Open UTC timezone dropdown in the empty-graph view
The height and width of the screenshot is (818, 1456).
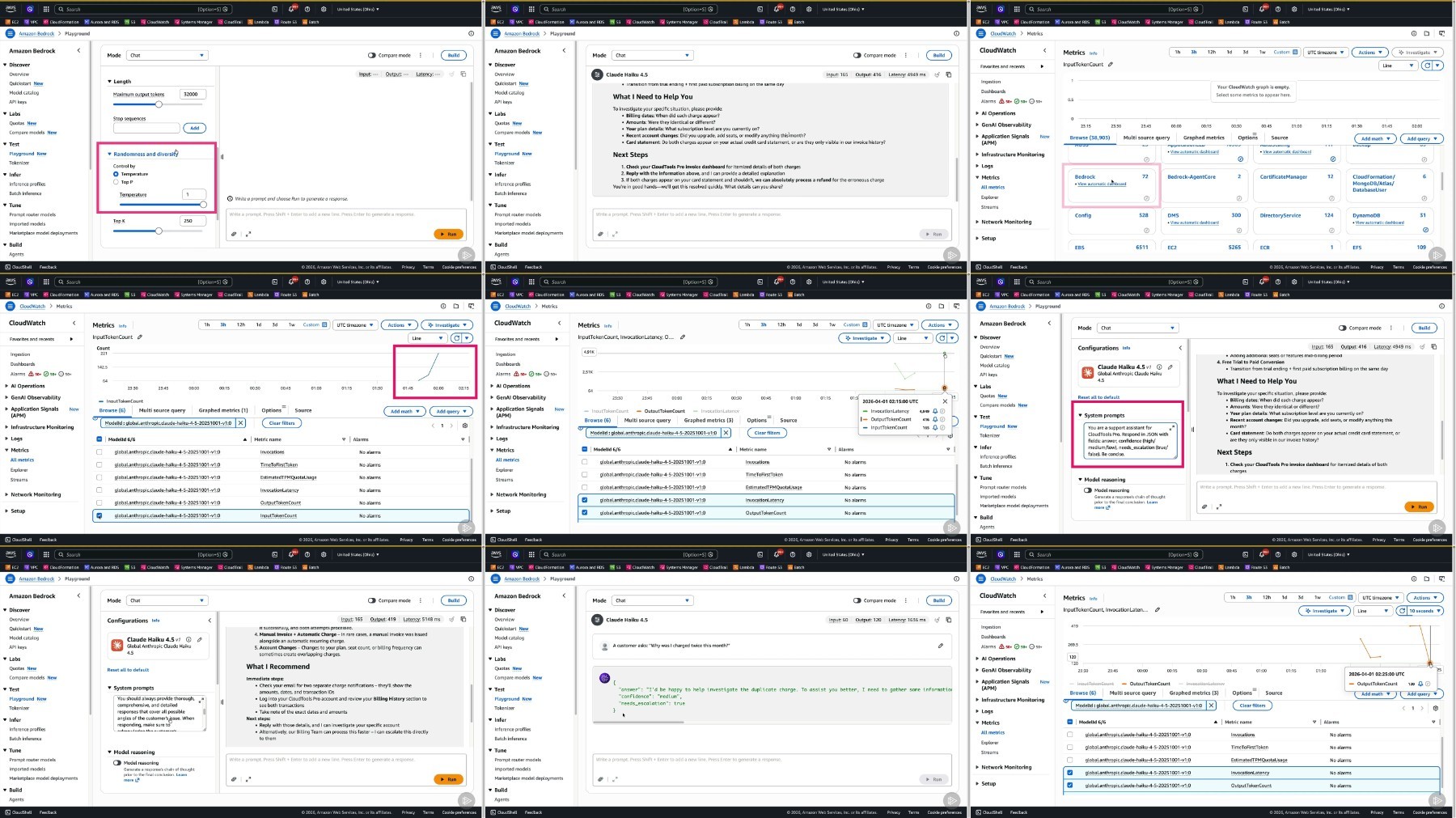[x=1325, y=53]
